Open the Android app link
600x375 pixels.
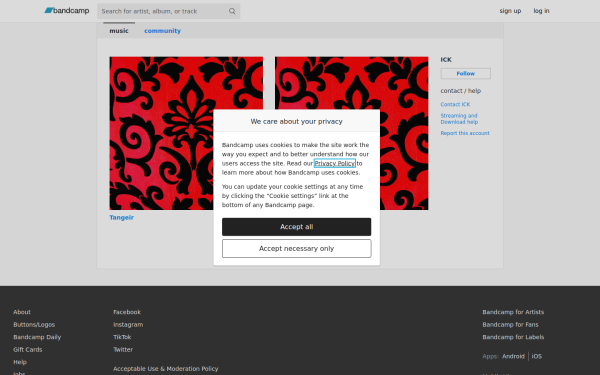point(513,356)
